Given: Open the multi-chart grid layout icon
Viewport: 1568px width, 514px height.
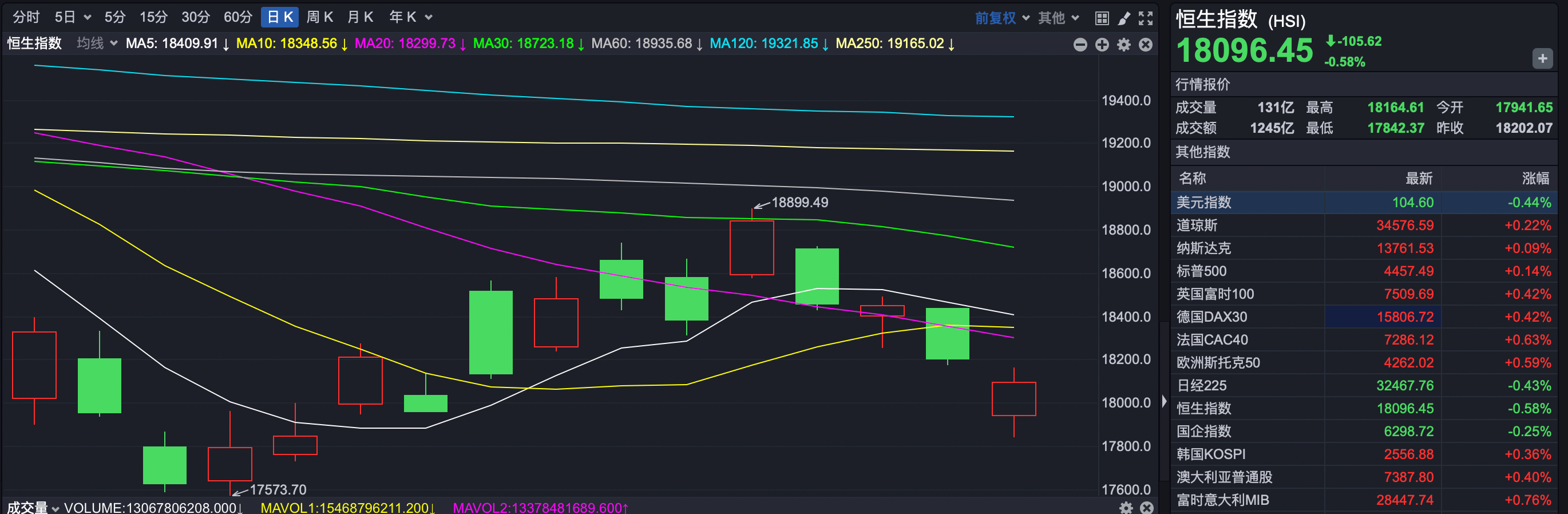Looking at the screenshot, I should (1101, 18).
